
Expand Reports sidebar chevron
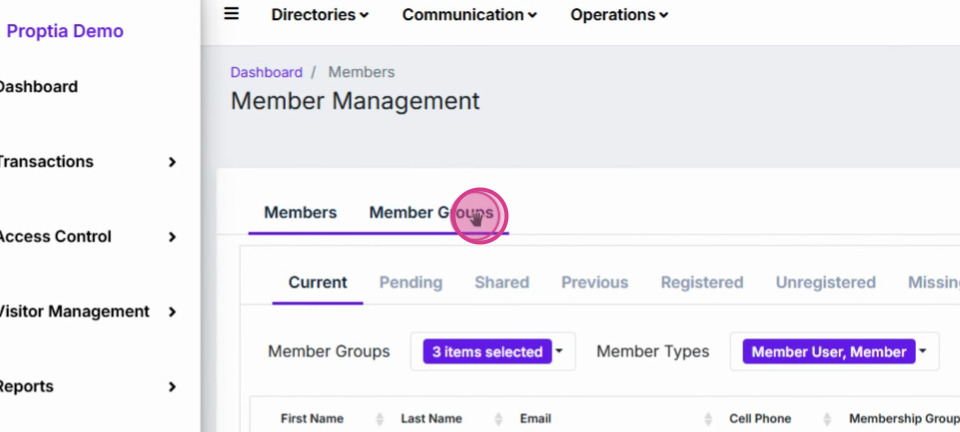(x=172, y=387)
